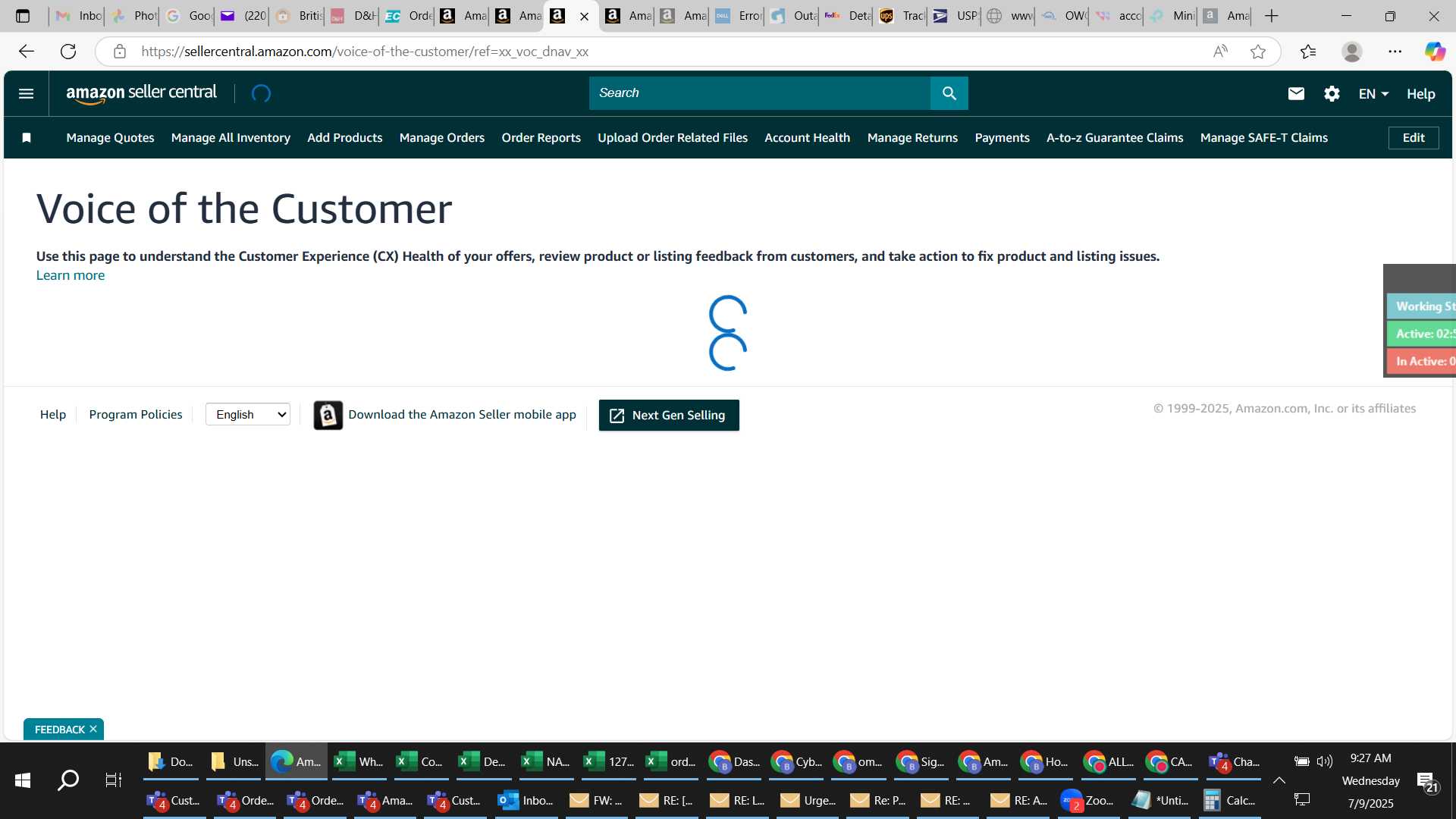The height and width of the screenshot is (819, 1456).
Task: Open Task View on the taskbar
Action: (x=113, y=780)
